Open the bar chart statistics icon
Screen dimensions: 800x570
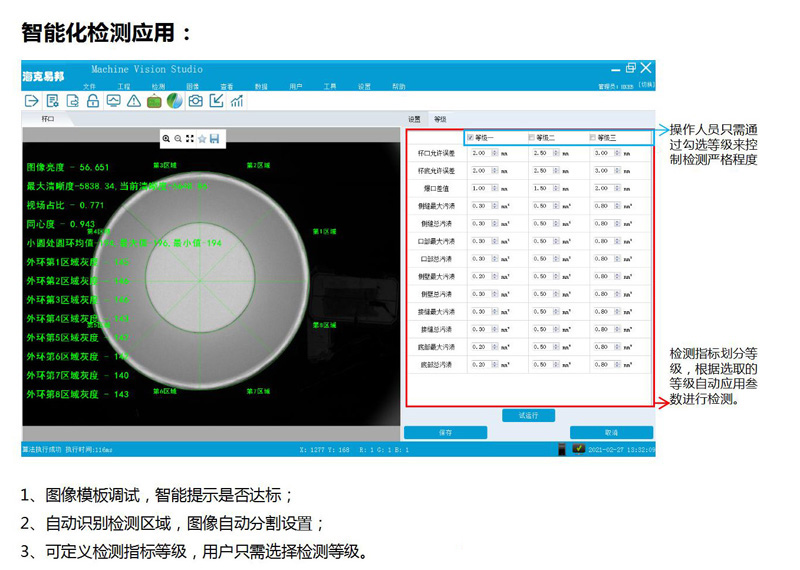coord(237,101)
